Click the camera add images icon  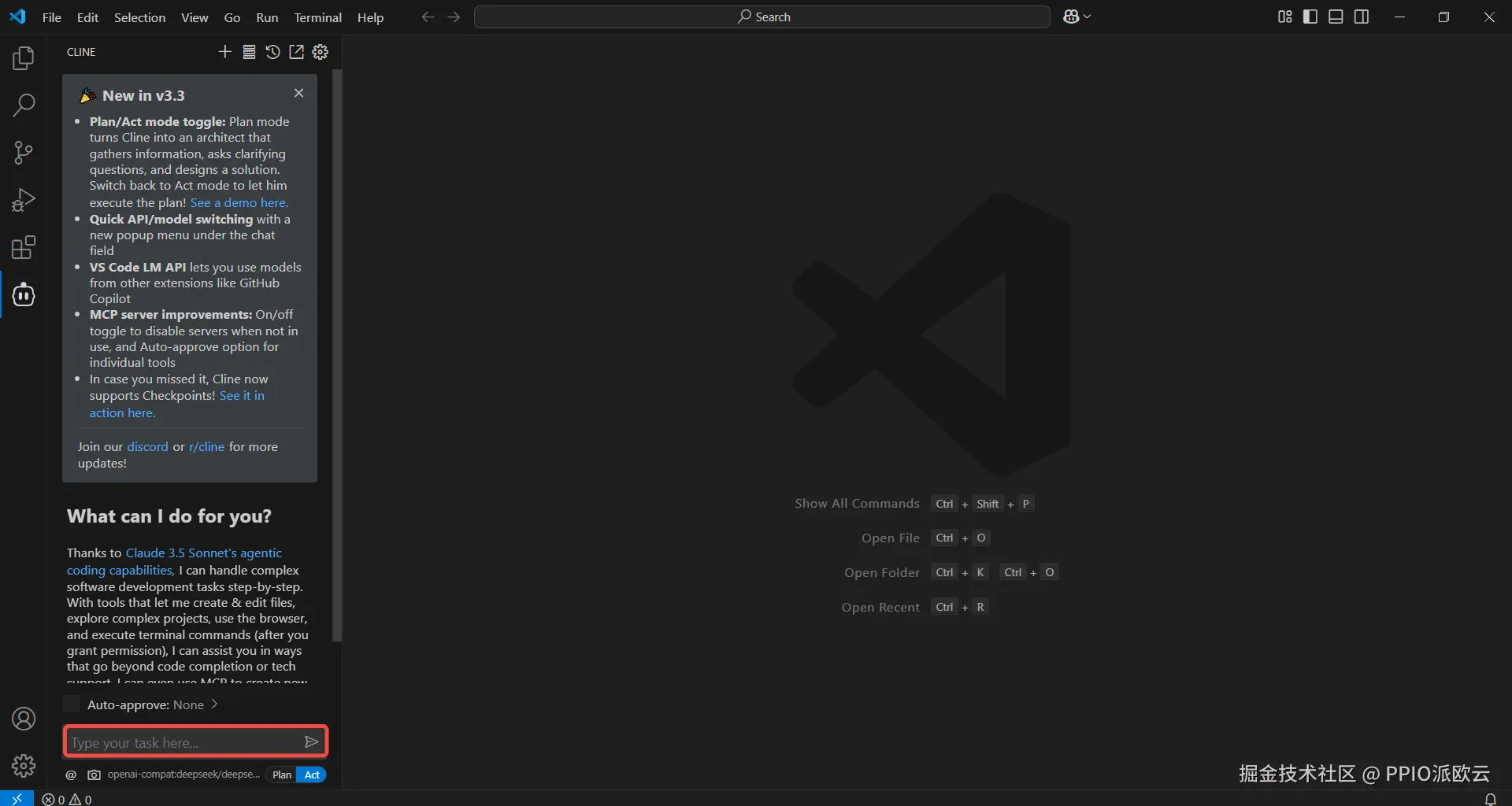coord(94,775)
